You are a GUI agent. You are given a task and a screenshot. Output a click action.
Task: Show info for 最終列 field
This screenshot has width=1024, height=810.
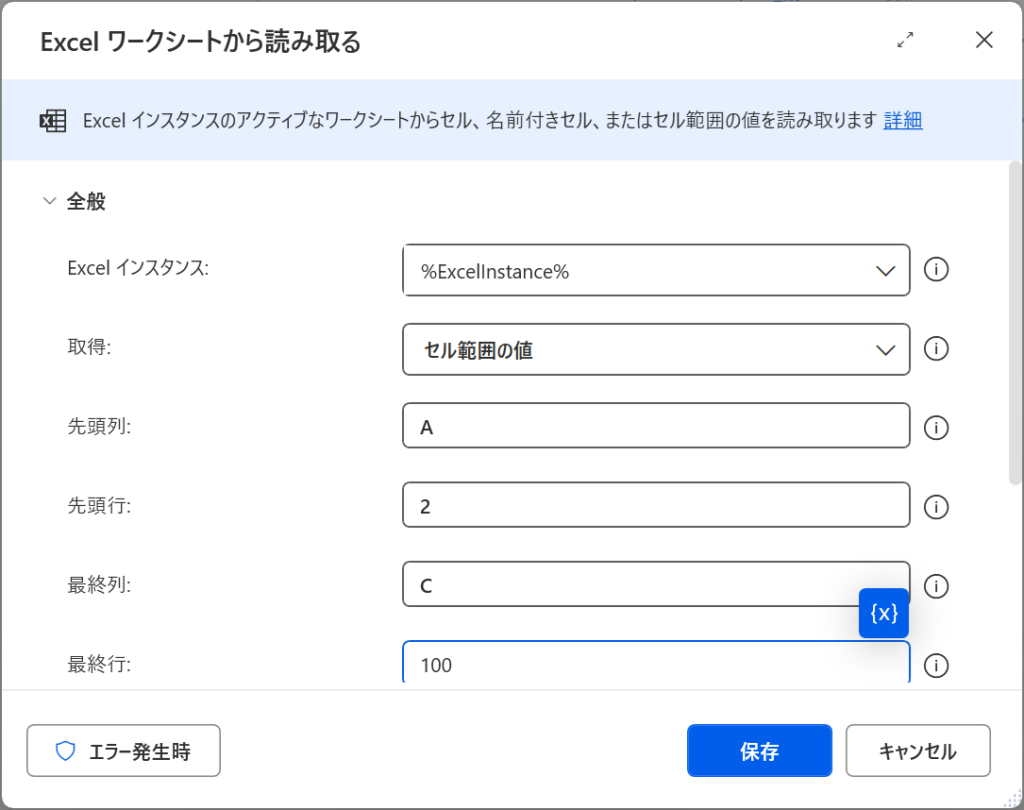click(x=936, y=586)
